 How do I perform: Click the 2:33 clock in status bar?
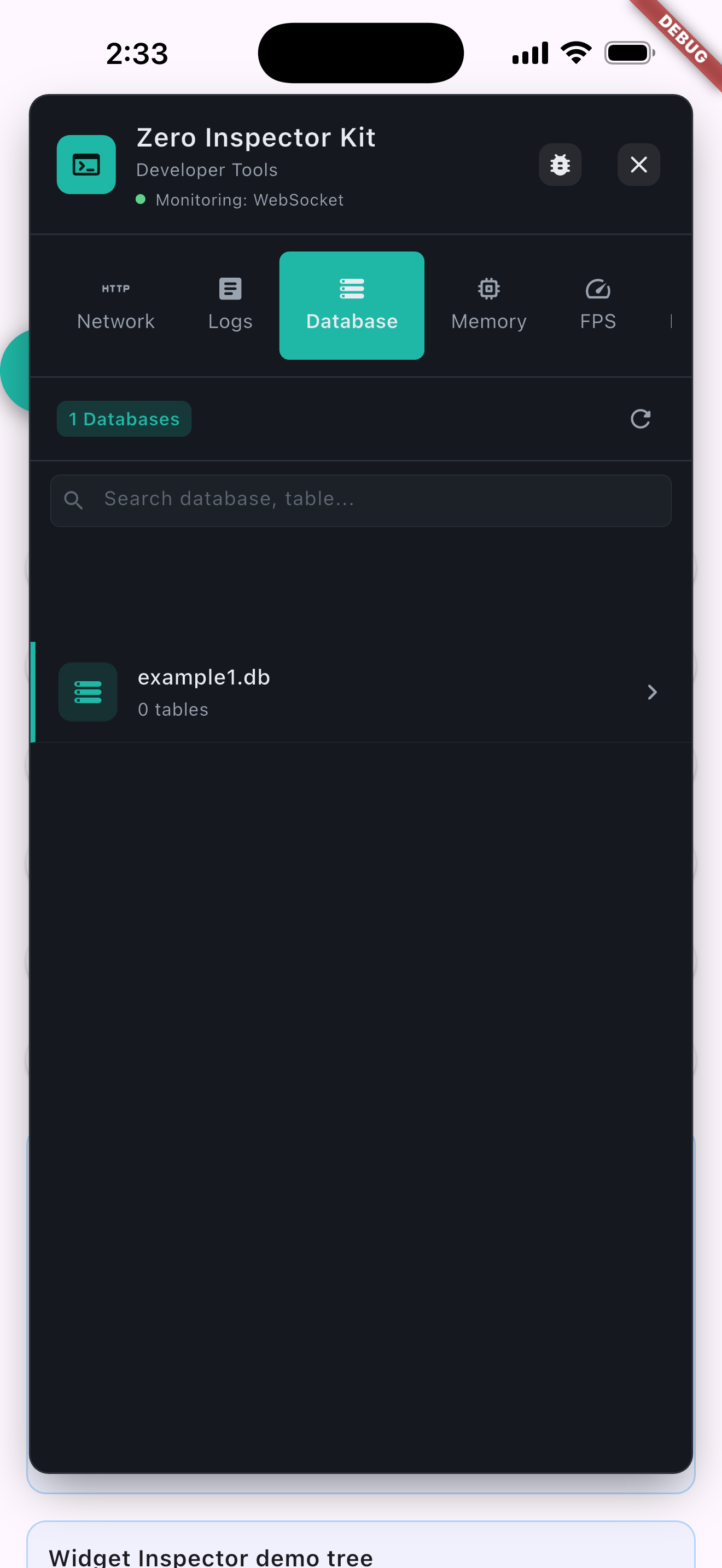click(137, 54)
